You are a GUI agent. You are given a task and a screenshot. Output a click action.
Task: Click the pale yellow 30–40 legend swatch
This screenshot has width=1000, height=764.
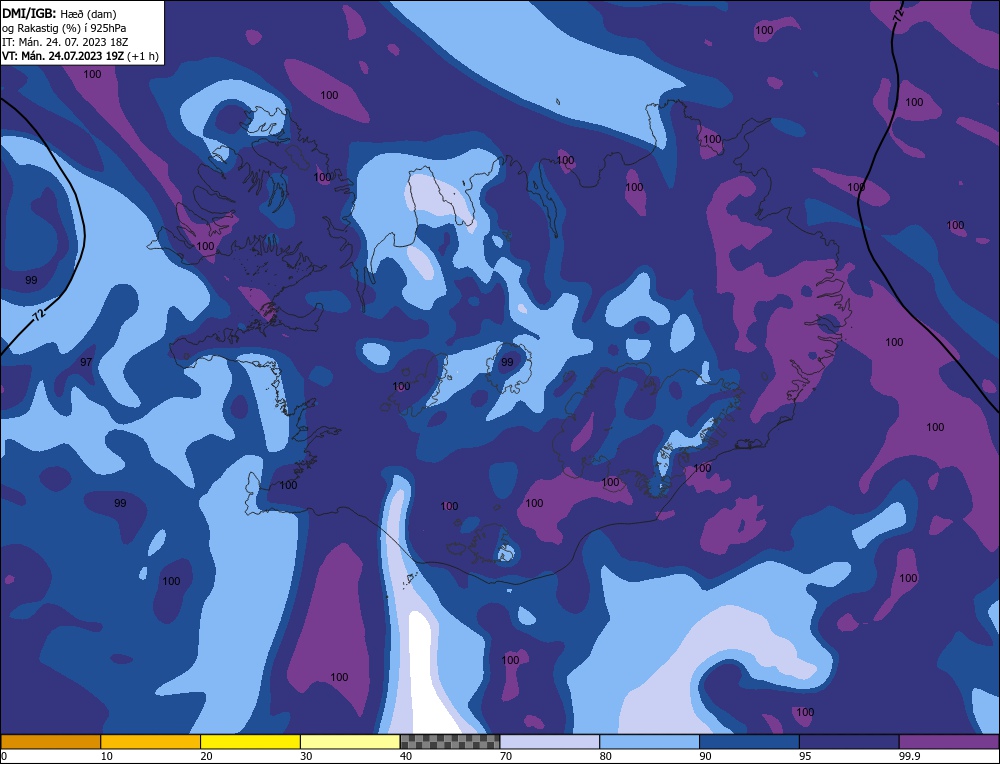pos(350,742)
